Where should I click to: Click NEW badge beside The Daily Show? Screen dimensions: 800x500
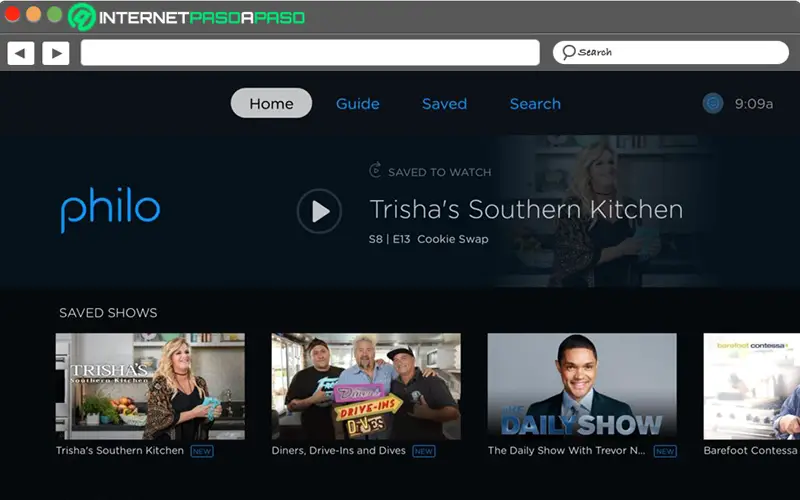point(665,451)
